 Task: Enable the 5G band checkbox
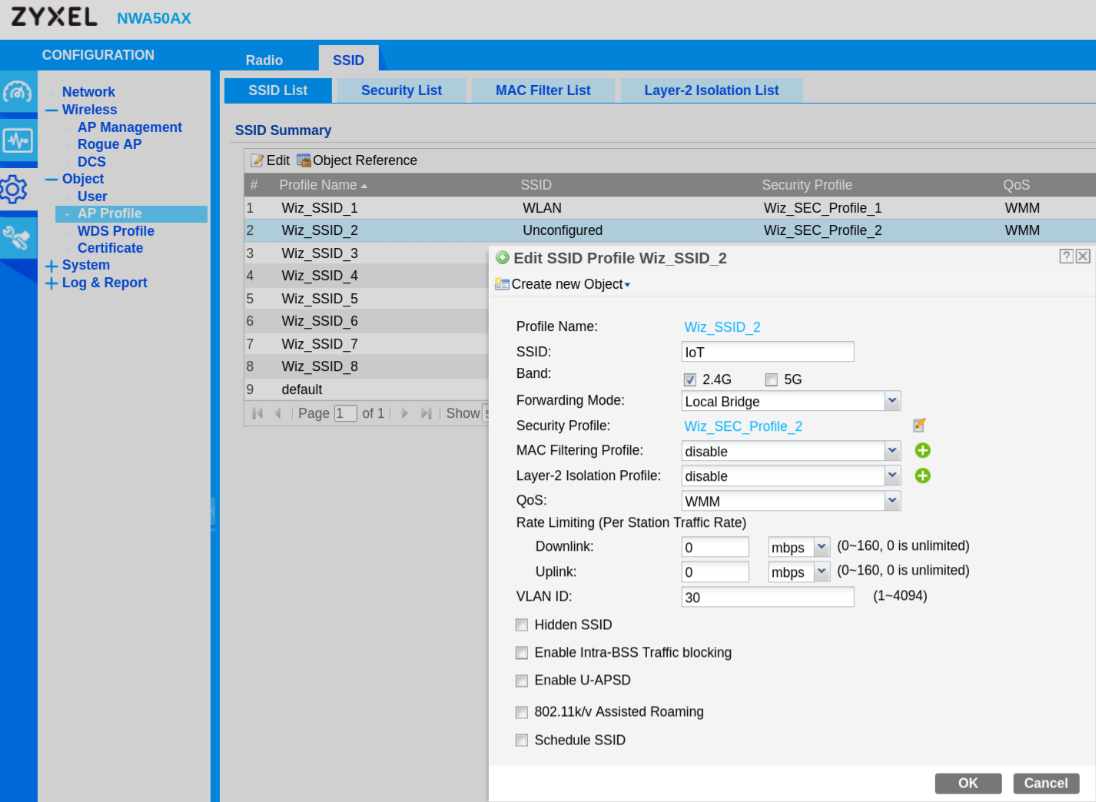click(771, 380)
